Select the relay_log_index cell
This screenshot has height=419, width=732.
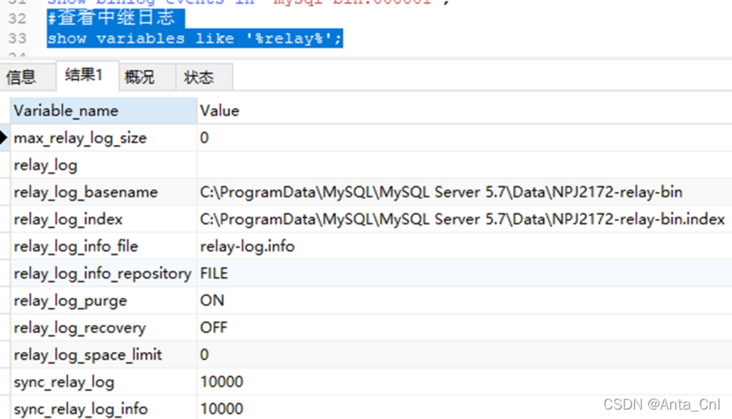click(104, 219)
